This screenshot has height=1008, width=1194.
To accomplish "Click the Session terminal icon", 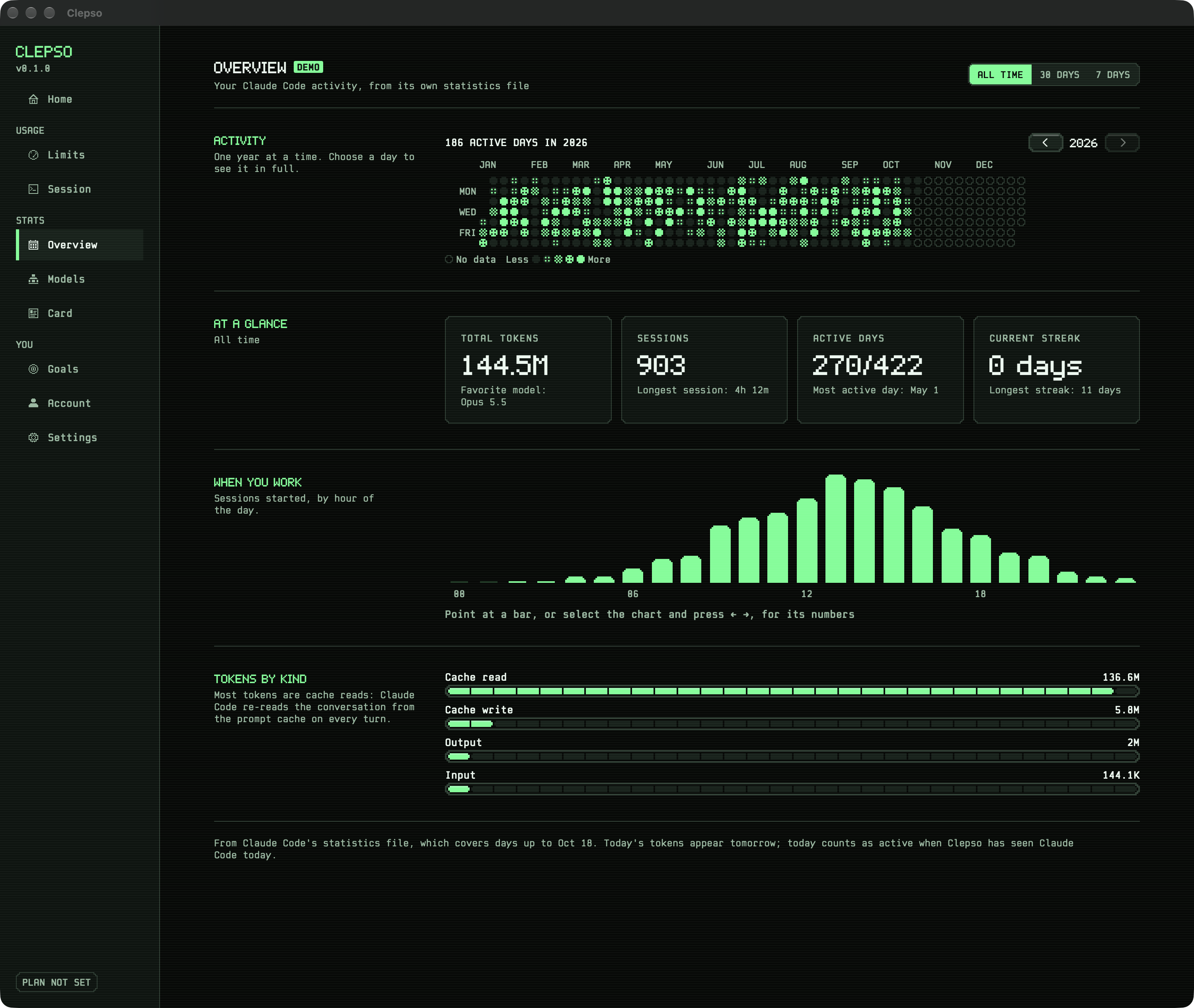I will click(34, 189).
